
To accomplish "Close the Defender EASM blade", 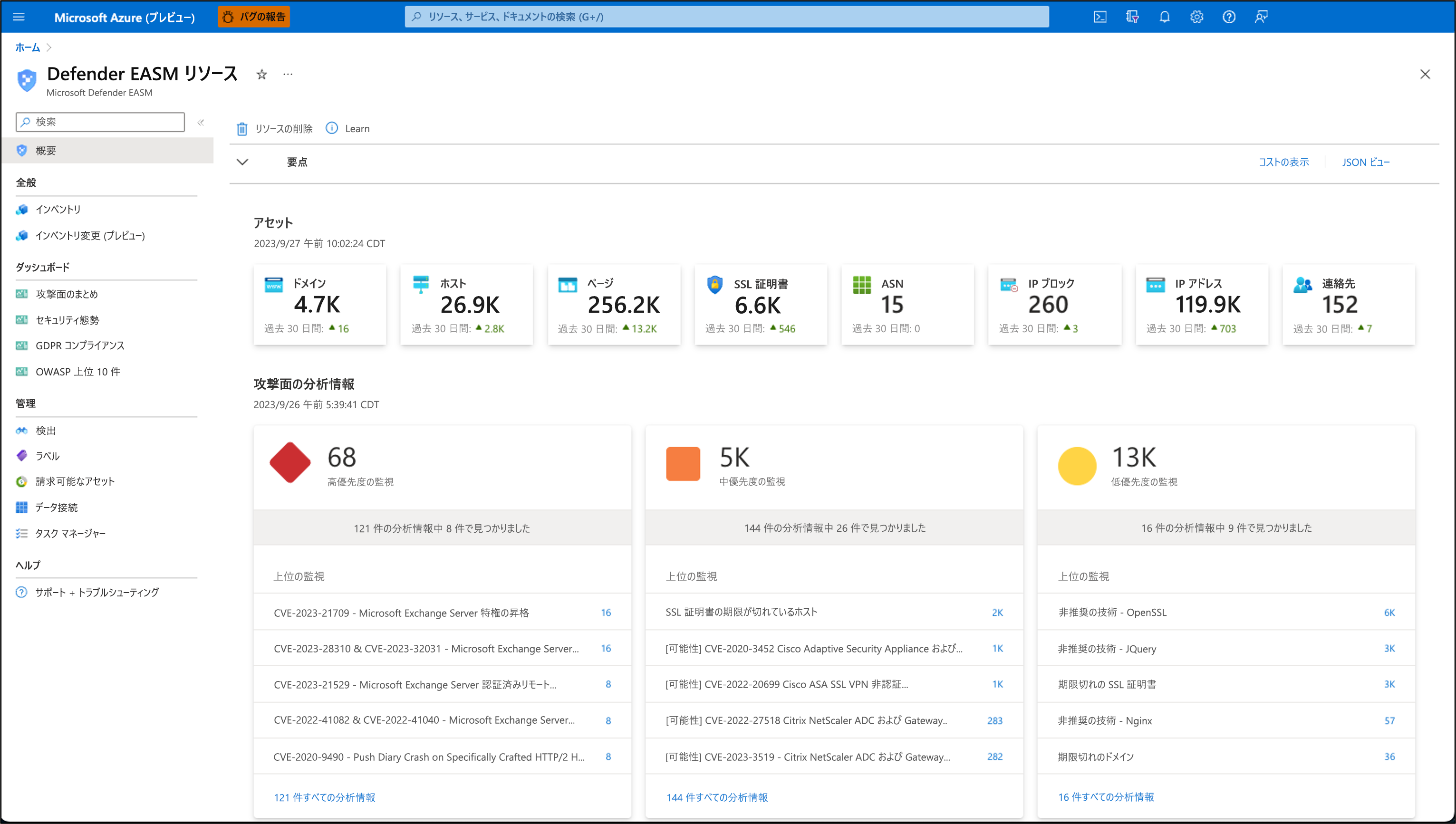I will [x=1425, y=74].
